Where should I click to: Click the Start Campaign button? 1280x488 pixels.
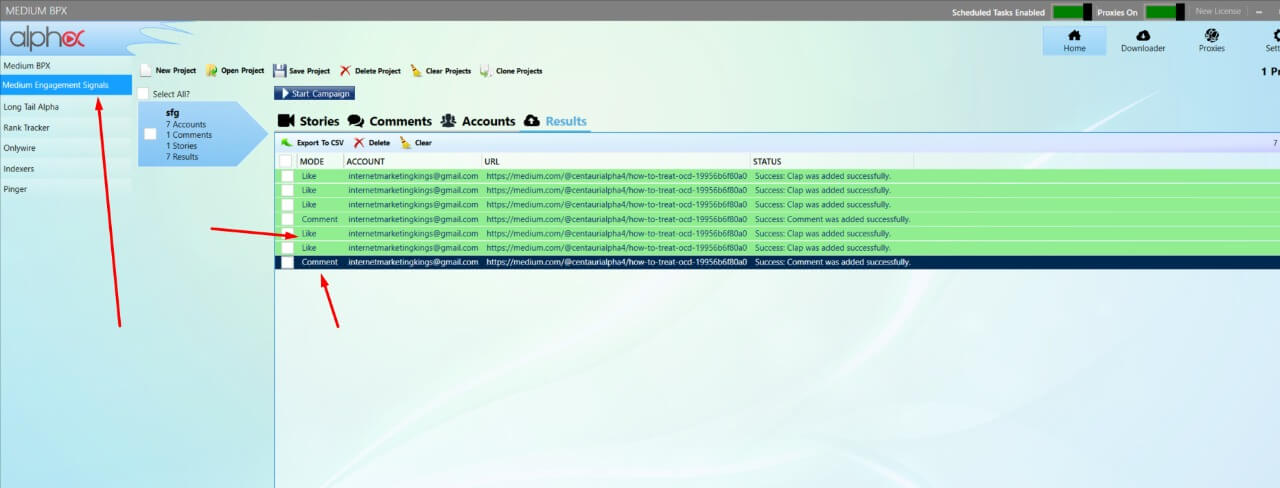[x=314, y=94]
